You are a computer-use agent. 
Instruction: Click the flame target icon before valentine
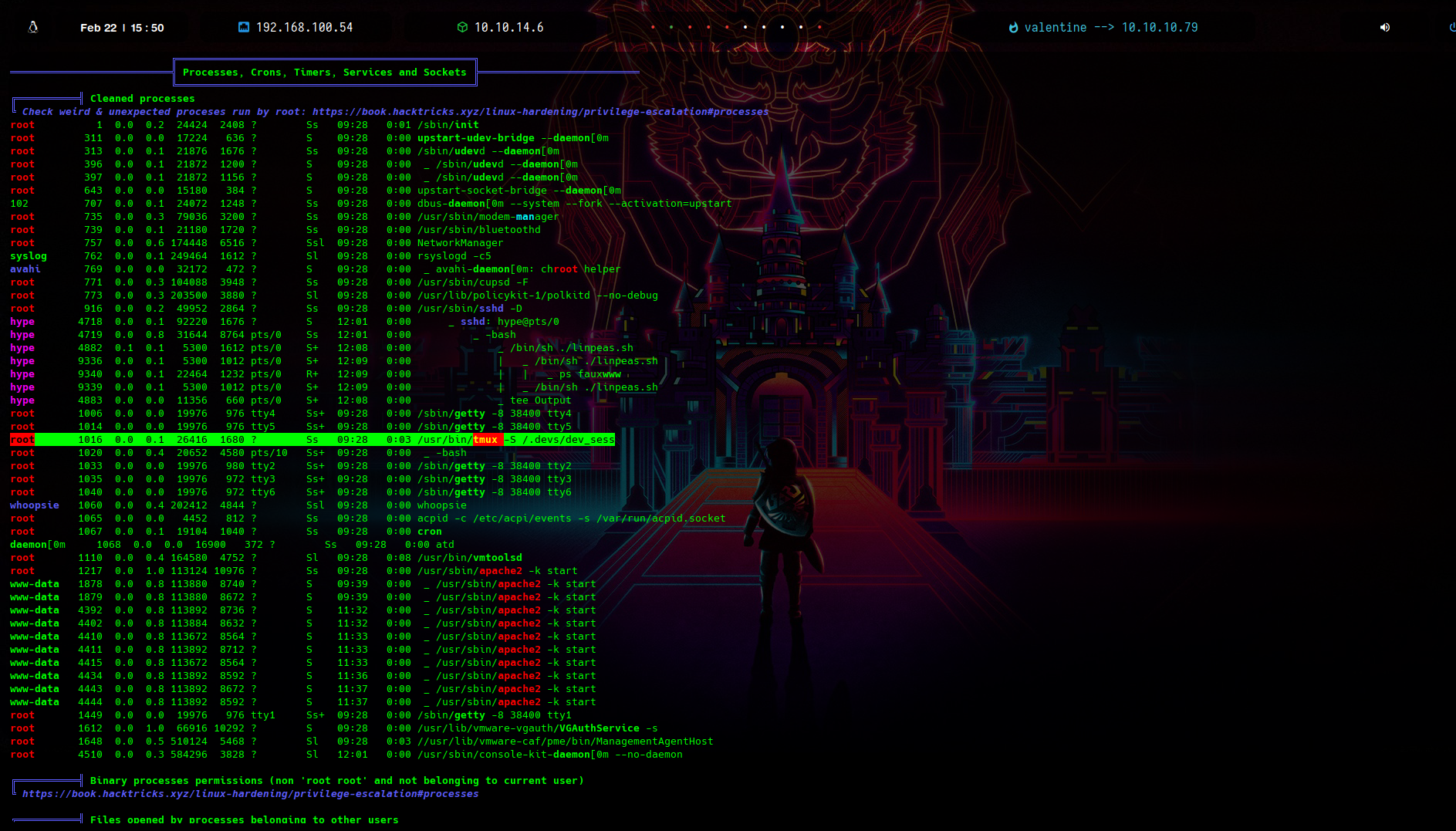tap(1013, 28)
